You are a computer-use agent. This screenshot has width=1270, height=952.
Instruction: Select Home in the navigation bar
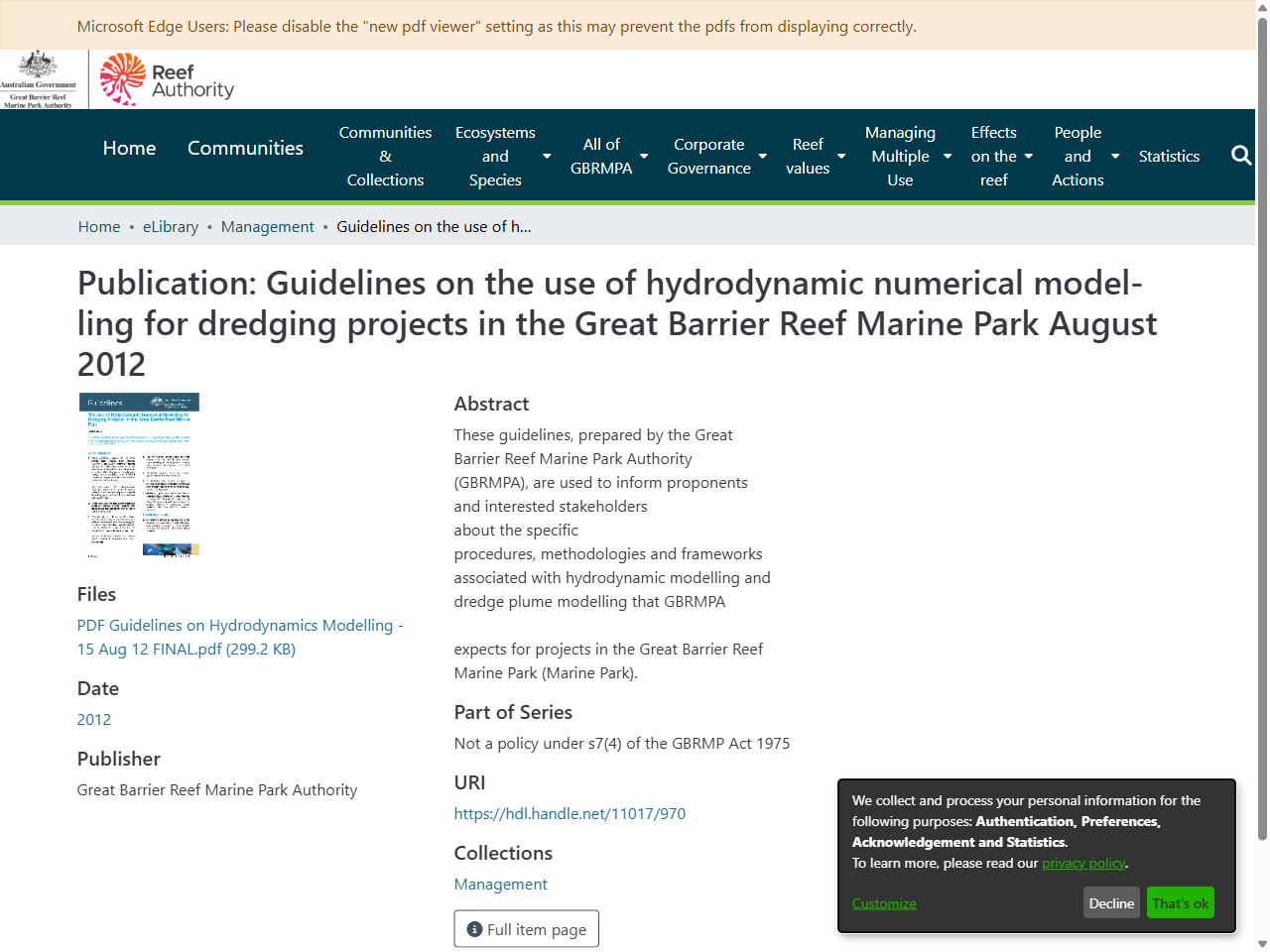point(129,148)
